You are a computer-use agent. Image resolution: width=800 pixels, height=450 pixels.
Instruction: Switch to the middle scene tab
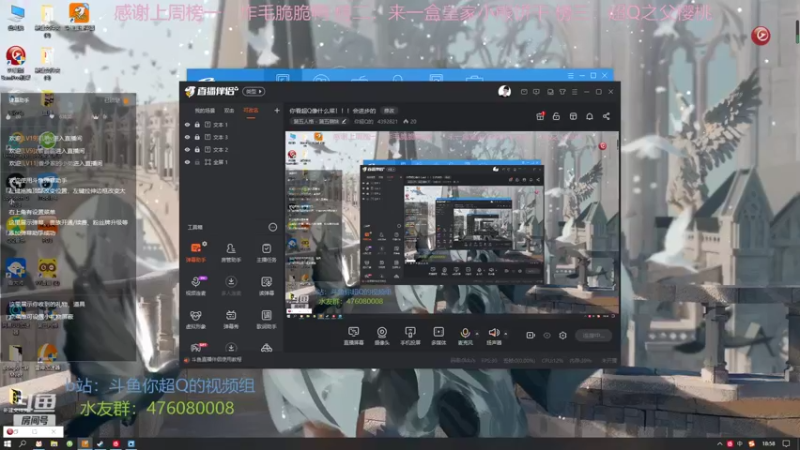tap(229, 111)
